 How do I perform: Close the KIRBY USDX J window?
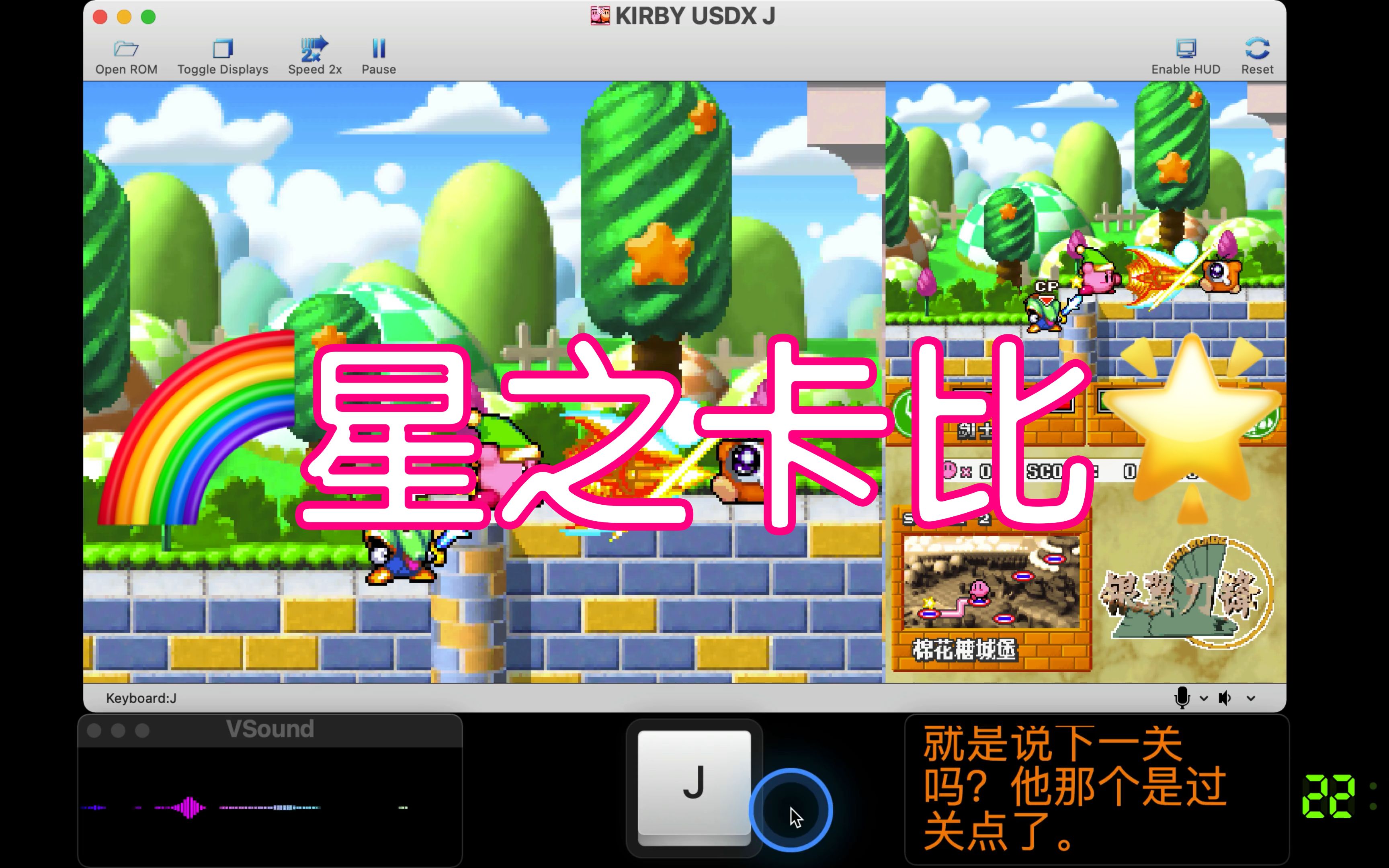click(100, 17)
